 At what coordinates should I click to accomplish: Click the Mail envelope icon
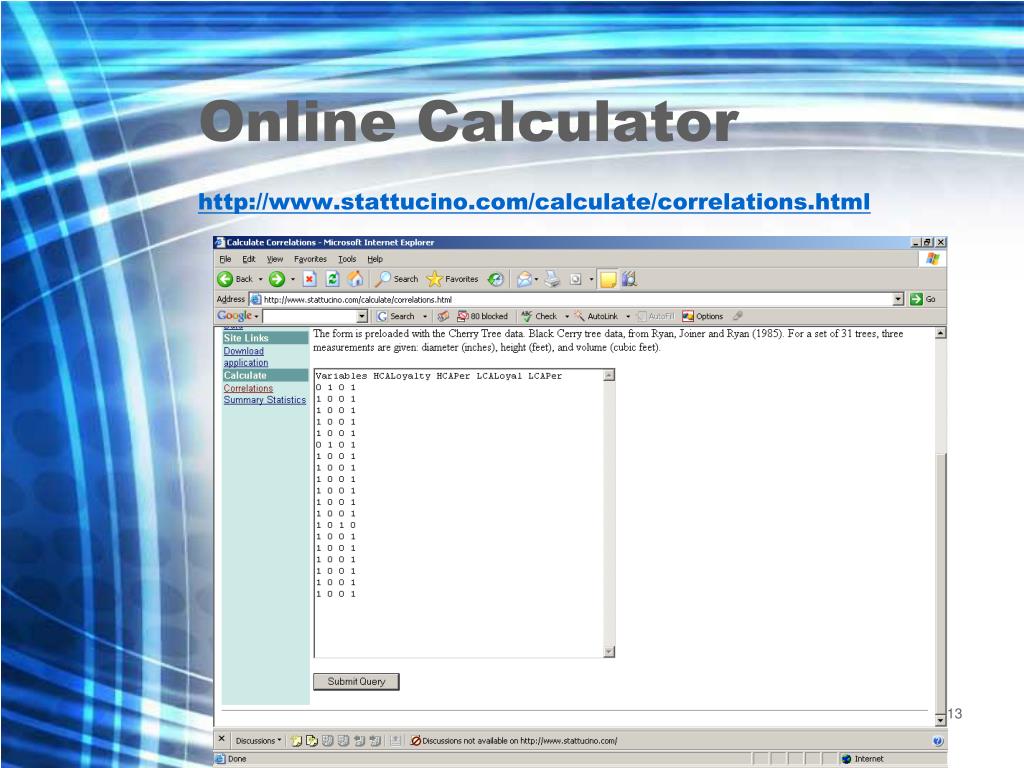pyautogui.click(x=524, y=280)
